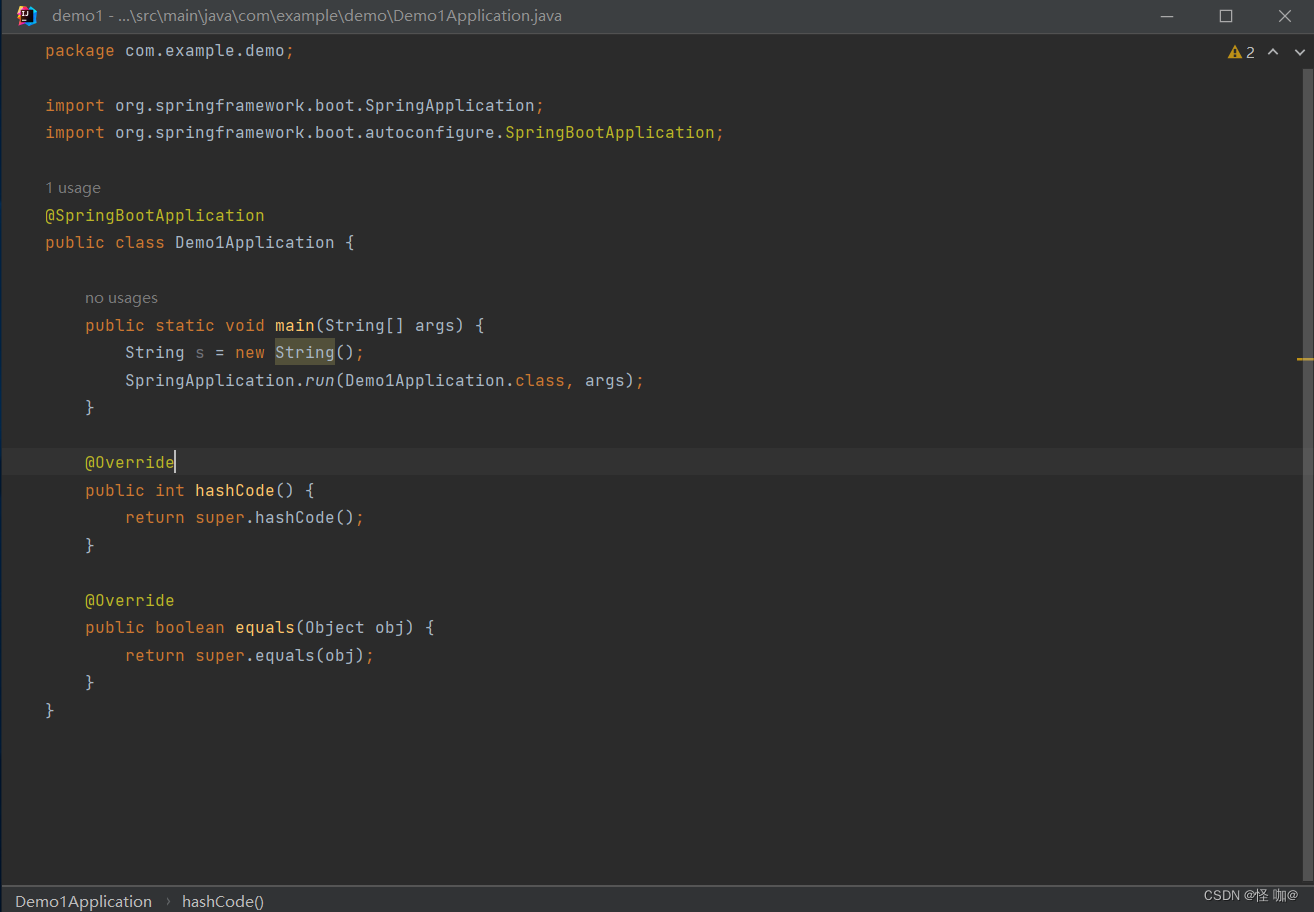Click the '1 usage' hint above class
Screen dimensions: 1314x912
coord(73,188)
